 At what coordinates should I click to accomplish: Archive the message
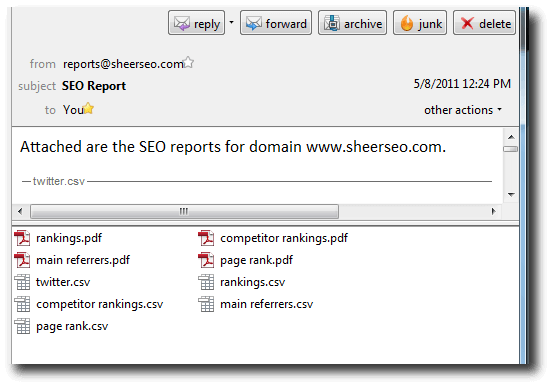tap(352, 23)
